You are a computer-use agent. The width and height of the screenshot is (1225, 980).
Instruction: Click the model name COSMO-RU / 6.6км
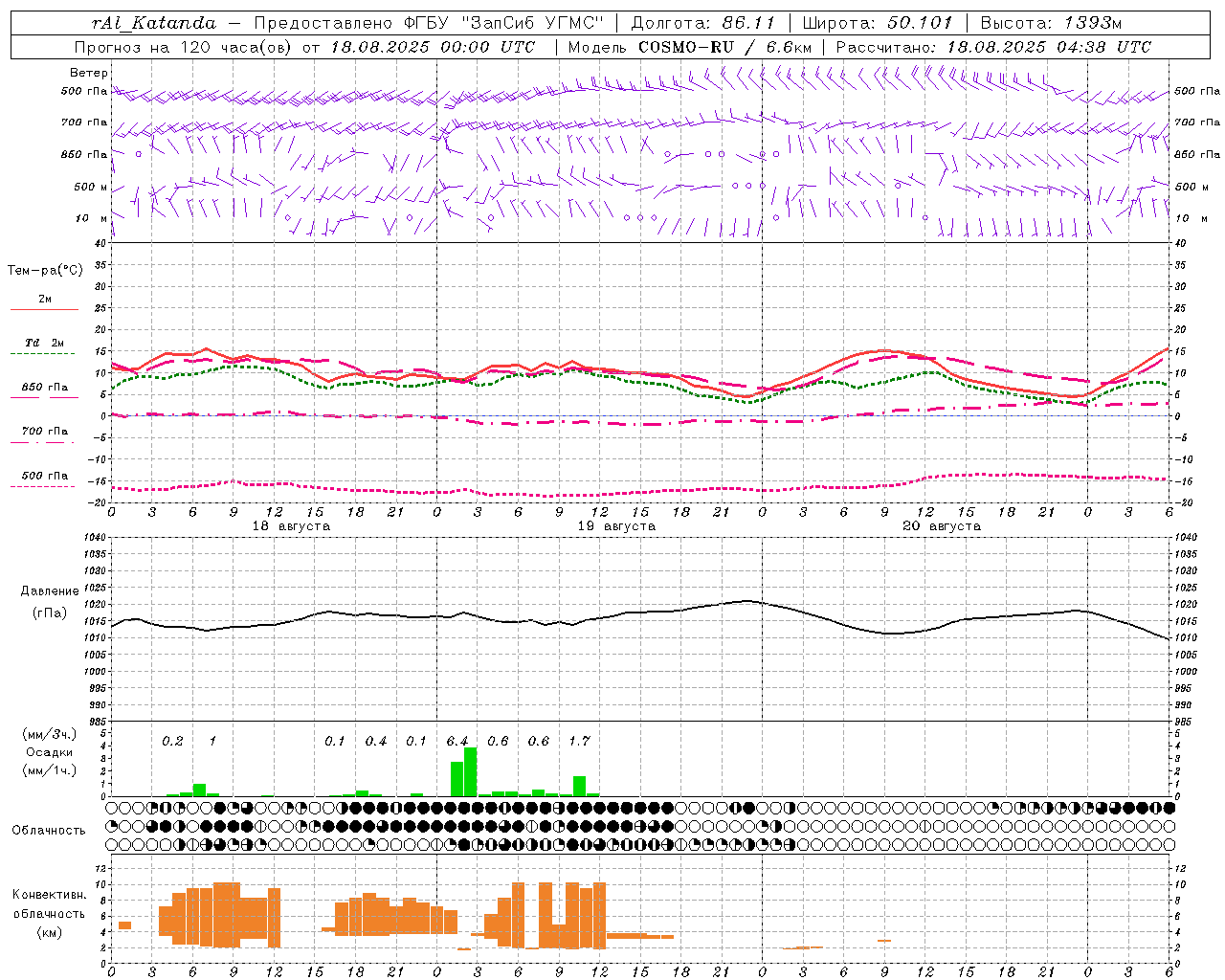pyautogui.click(x=725, y=47)
